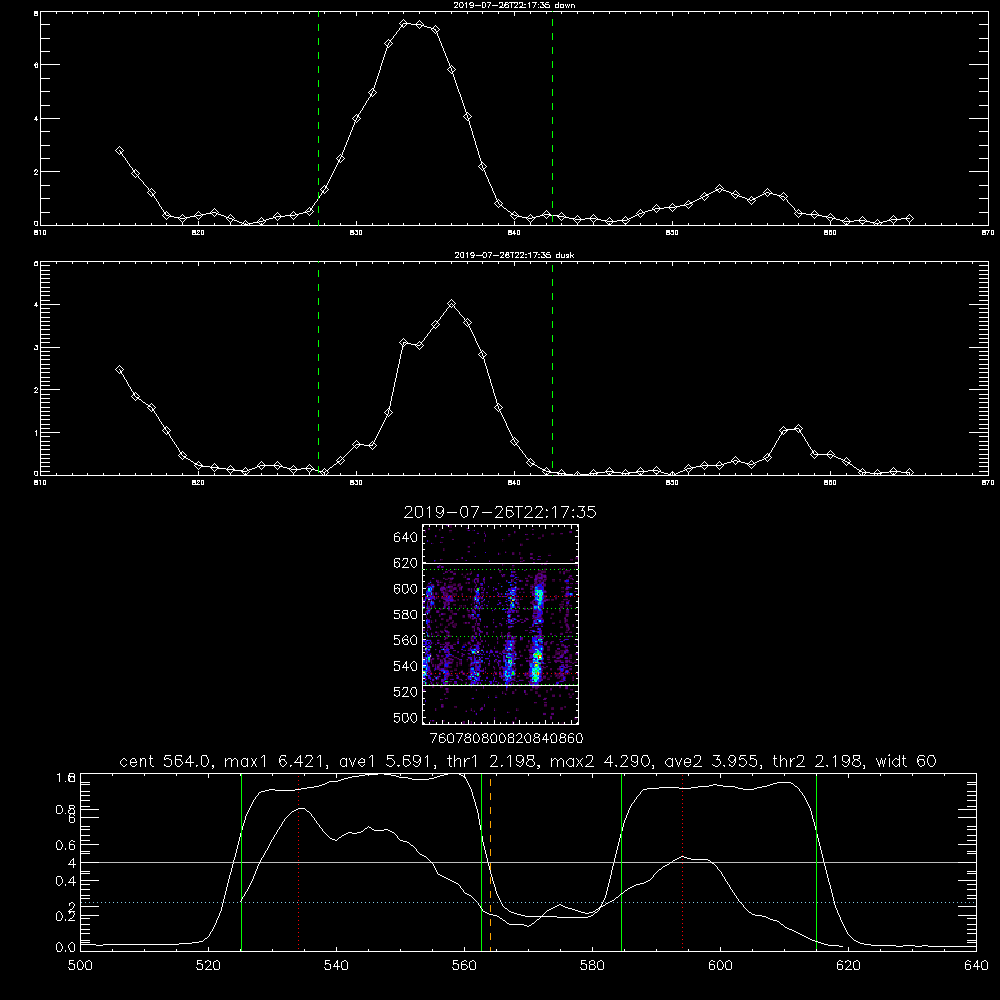This screenshot has width=1000, height=1000.
Task: Click the lower white horizontal line in heatmap
Action: click(500, 685)
